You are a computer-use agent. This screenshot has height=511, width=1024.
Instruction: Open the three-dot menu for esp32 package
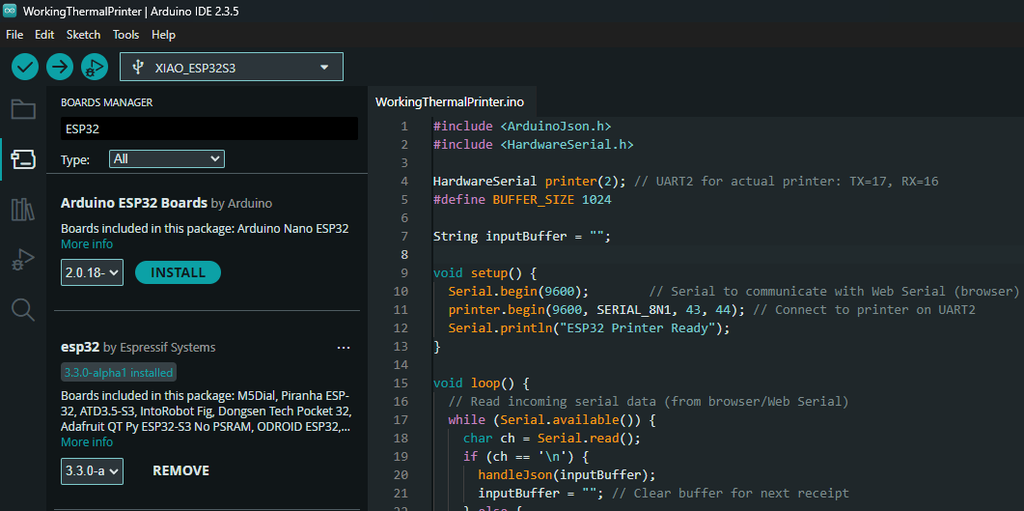[344, 348]
